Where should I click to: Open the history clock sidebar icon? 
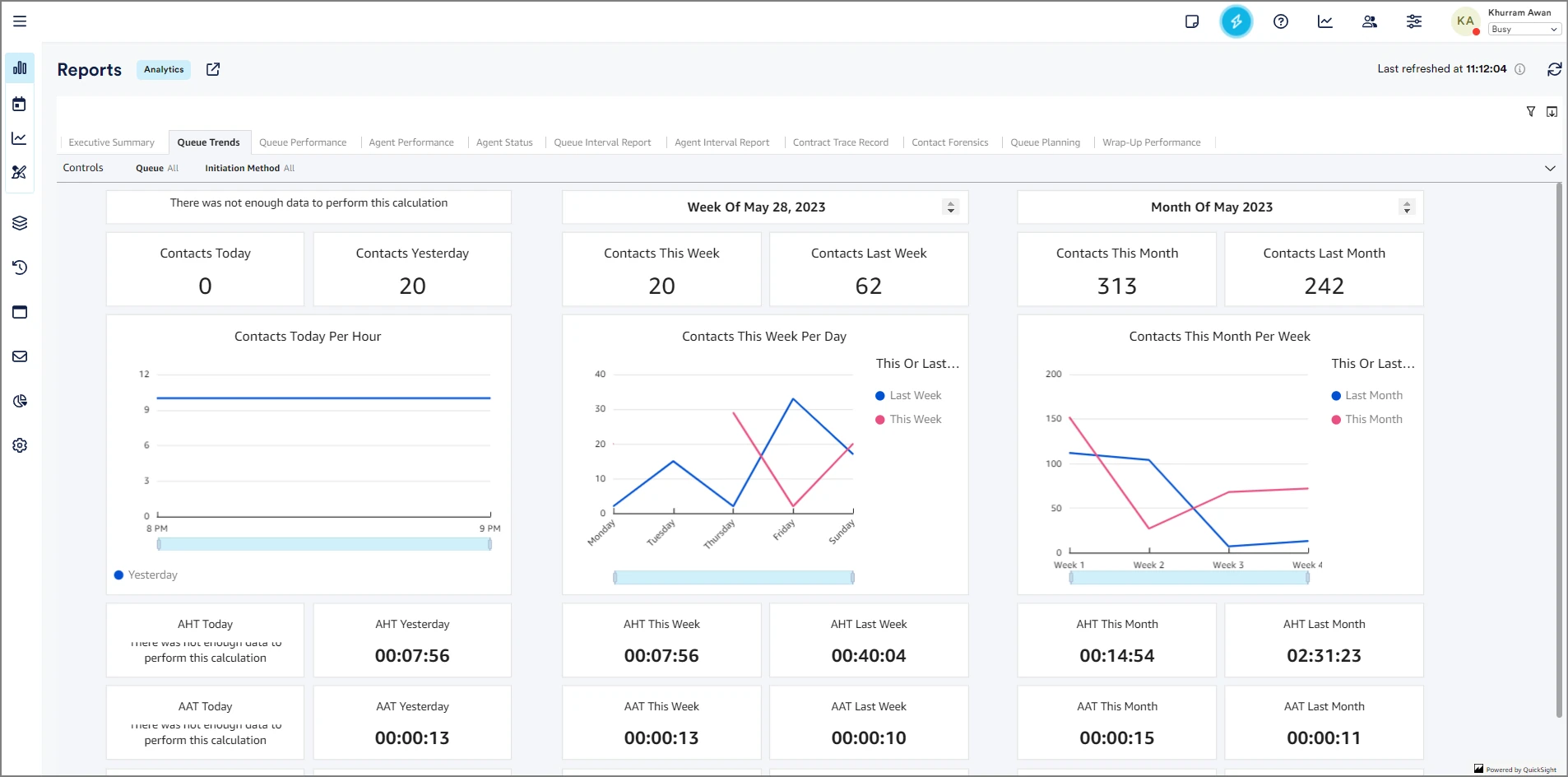coord(20,268)
